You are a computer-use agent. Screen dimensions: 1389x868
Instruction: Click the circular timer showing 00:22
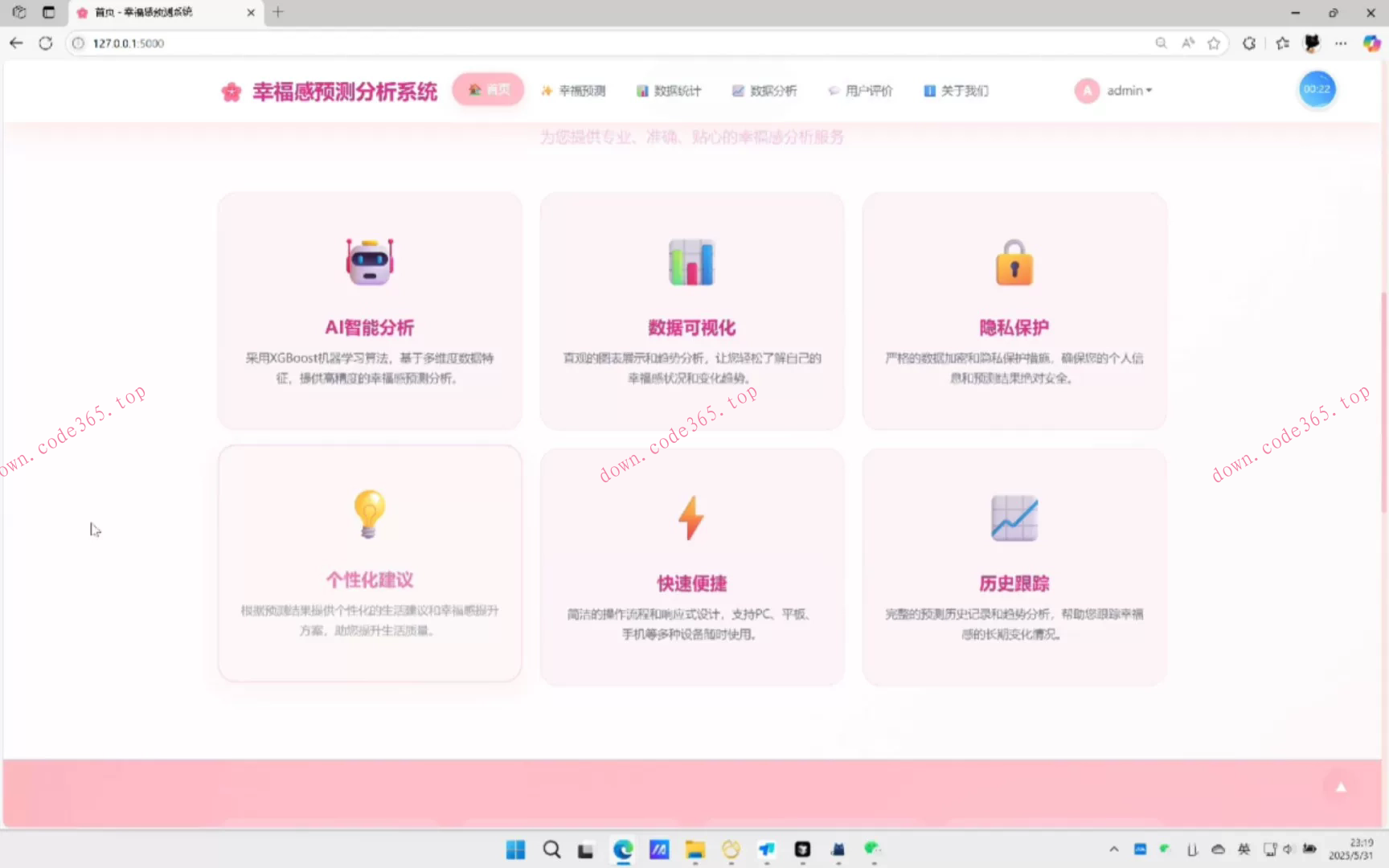tap(1317, 89)
